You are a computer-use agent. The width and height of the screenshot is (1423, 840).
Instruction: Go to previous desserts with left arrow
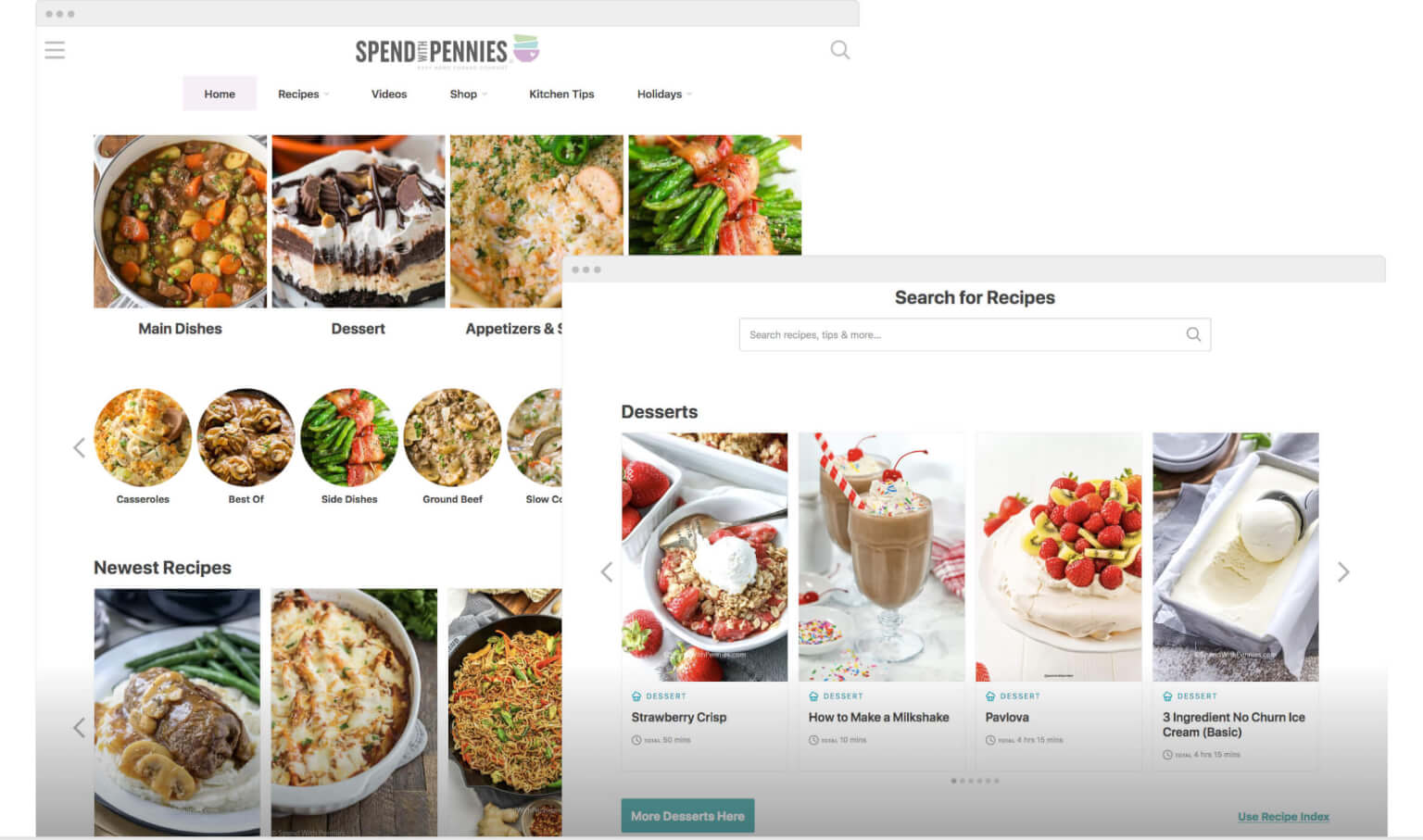(607, 572)
